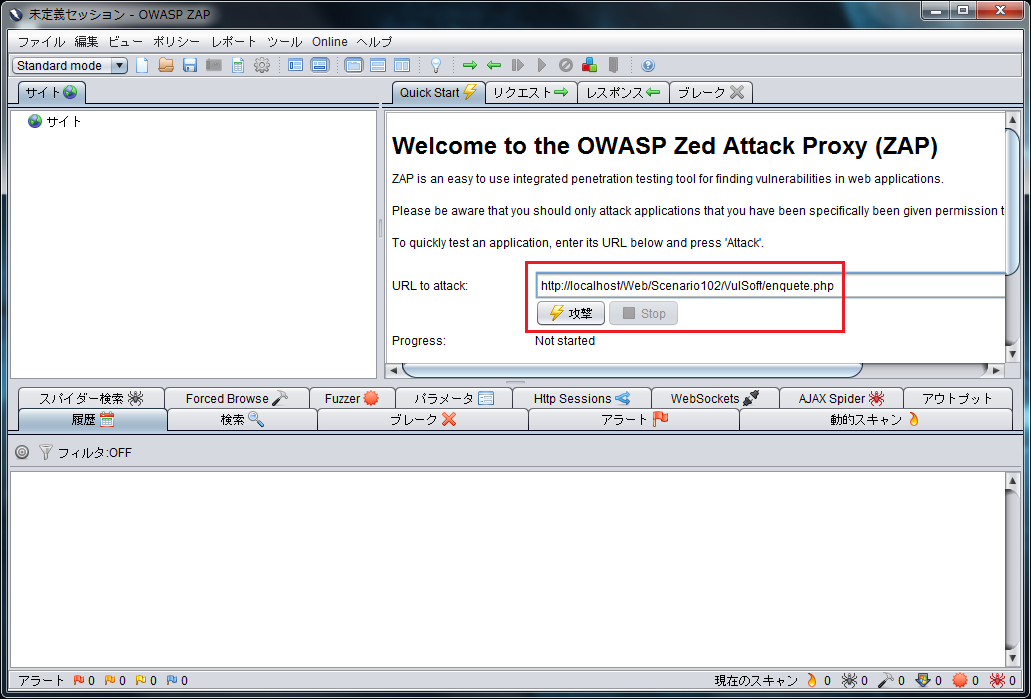The height and width of the screenshot is (699, 1031).
Task: Switch to the リクエスト tab
Action: 531,93
